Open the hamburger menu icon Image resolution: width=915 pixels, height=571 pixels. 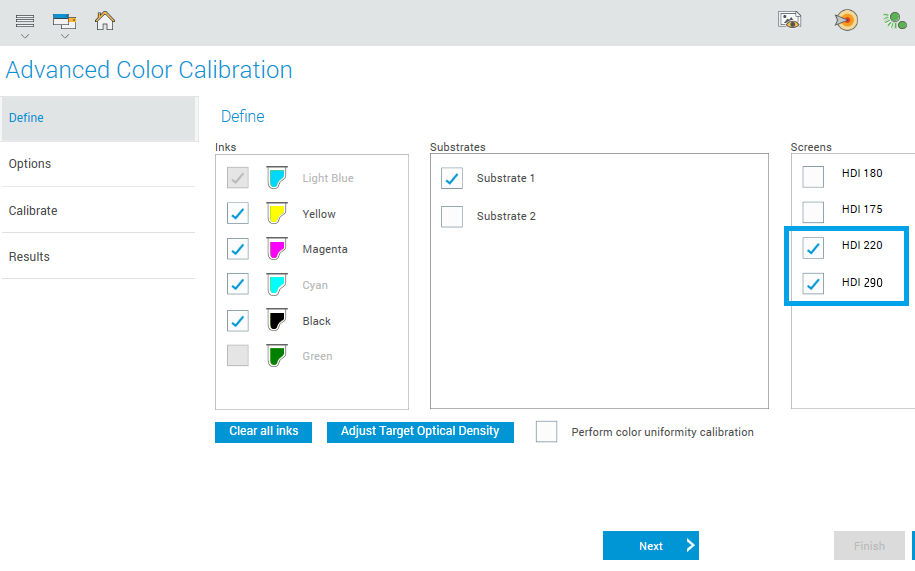25,21
